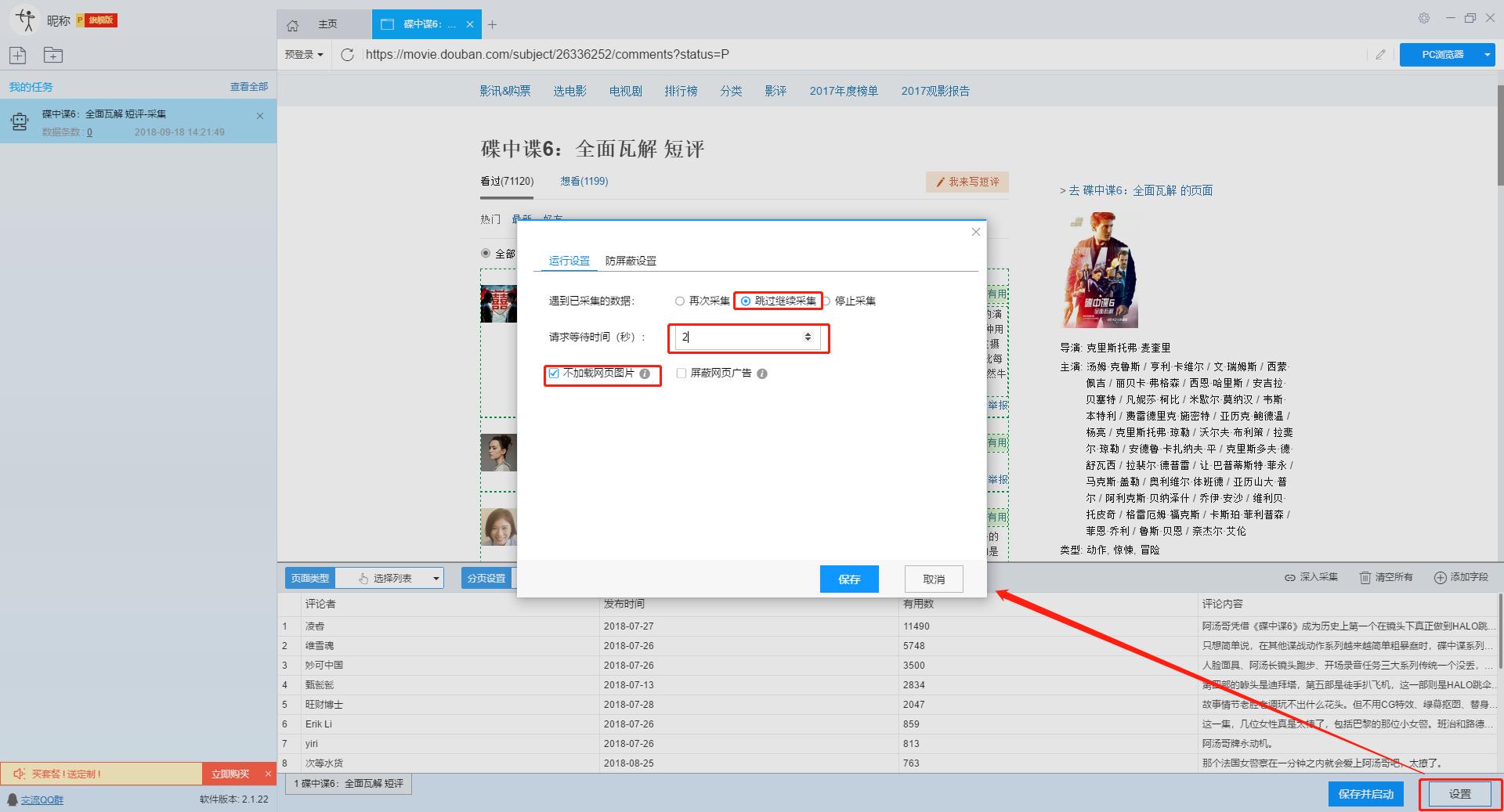The width and height of the screenshot is (1504, 812).
Task: Open the 预登录 dropdown
Action: (x=304, y=55)
